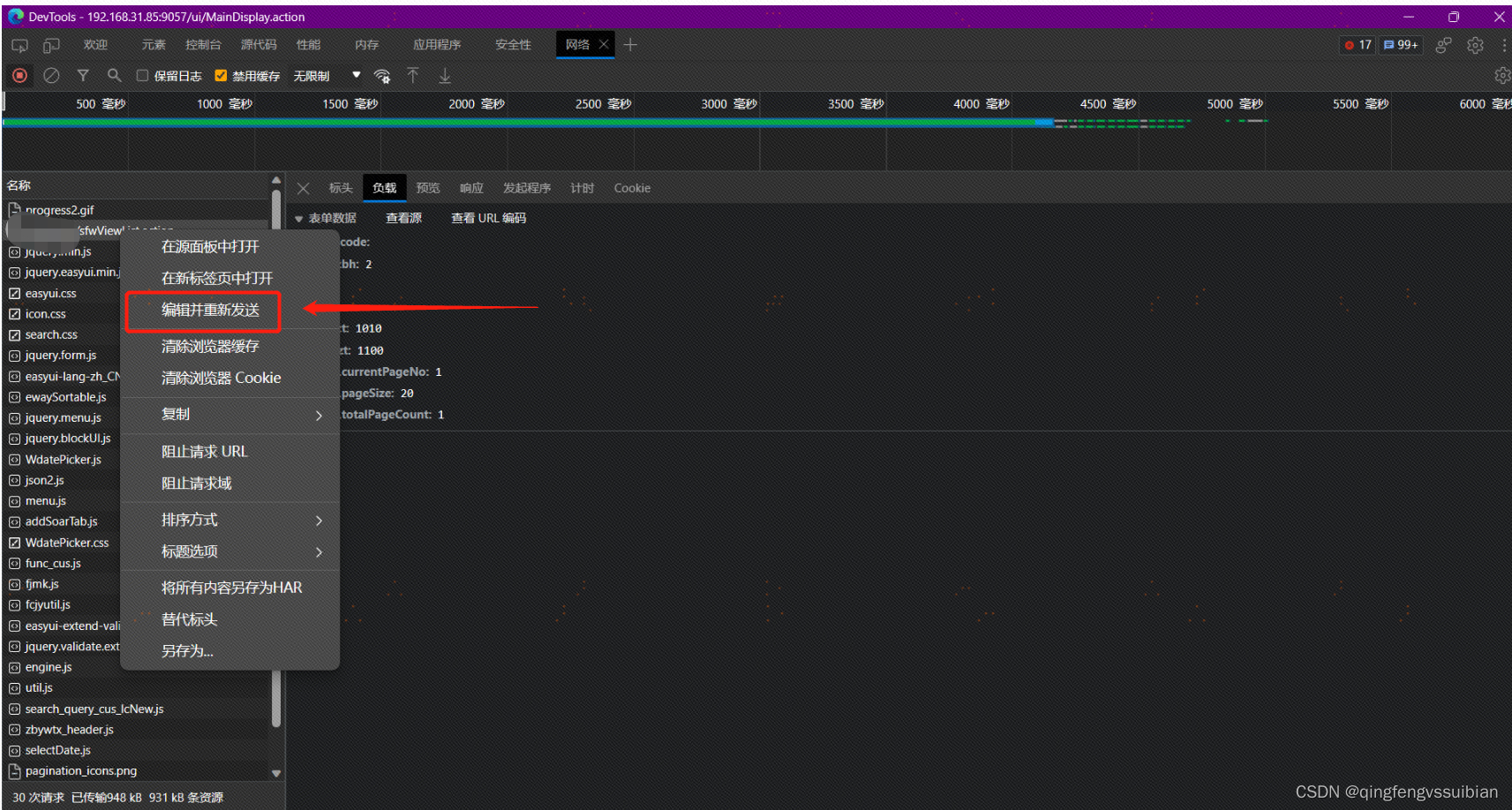
Task: Open the Headers detail tab
Action: tap(341, 188)
